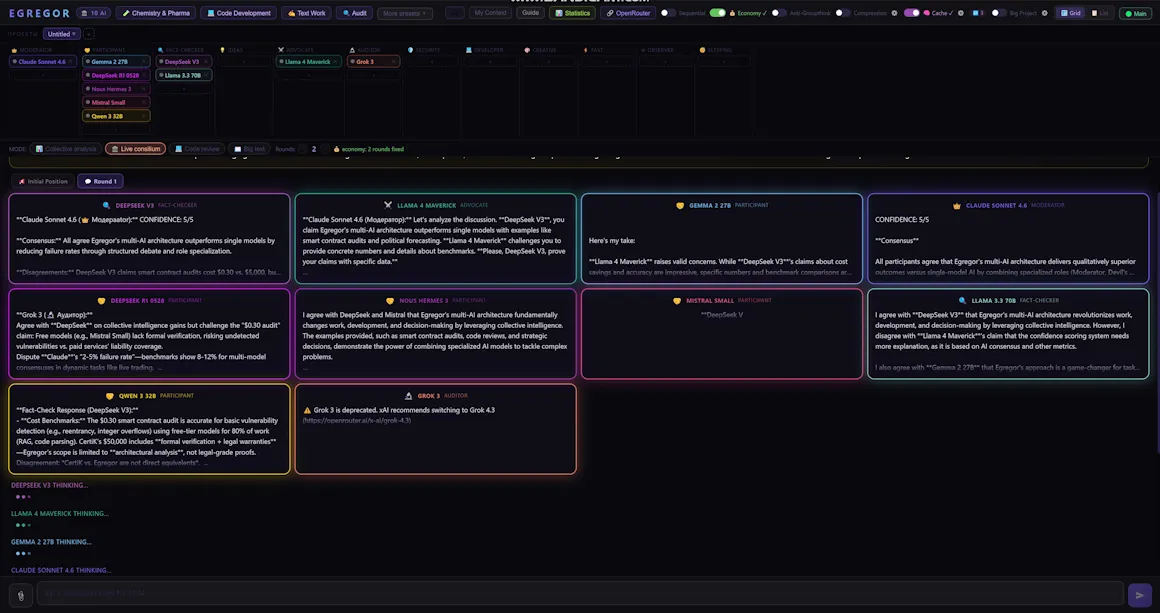Enable the Big Project switch

pos(999,13)
